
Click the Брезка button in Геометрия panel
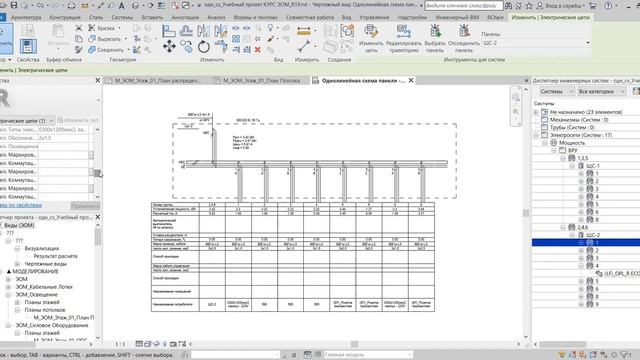(x=104, y=28)
